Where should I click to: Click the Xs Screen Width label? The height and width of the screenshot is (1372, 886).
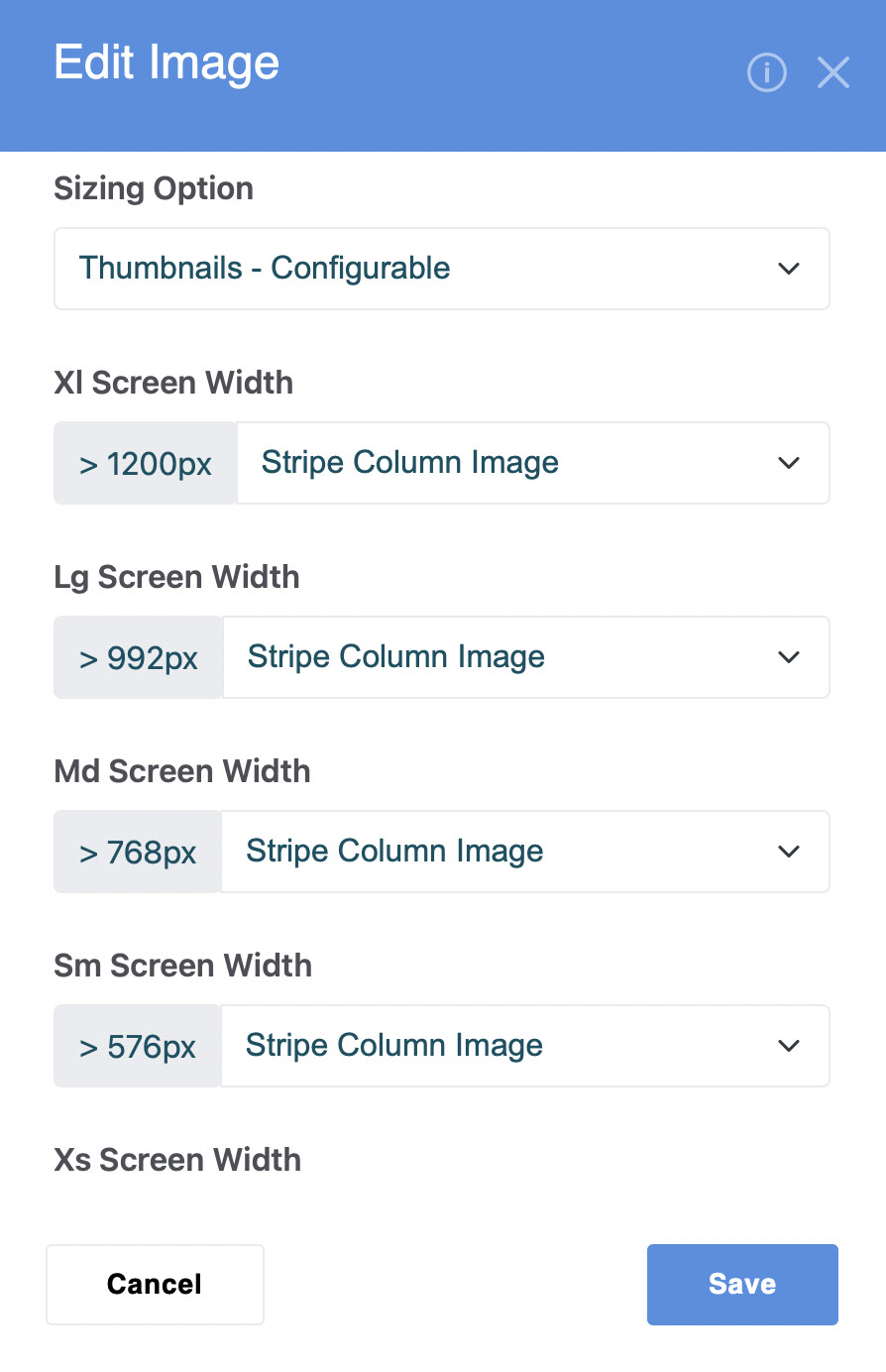point(177,1160)
